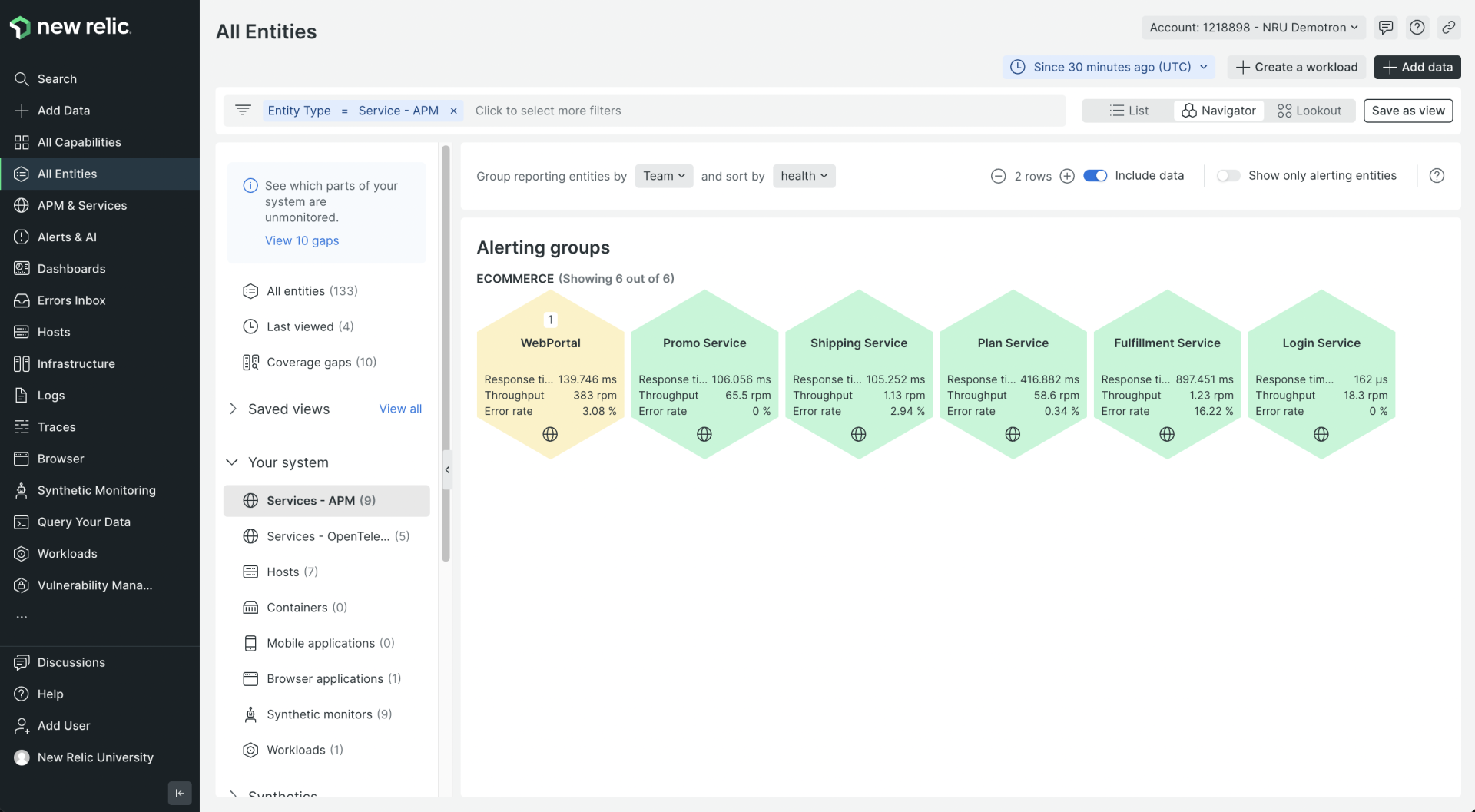Open the filter icon next to Entity Type
Screen dimensions: 1475x812
244,110
